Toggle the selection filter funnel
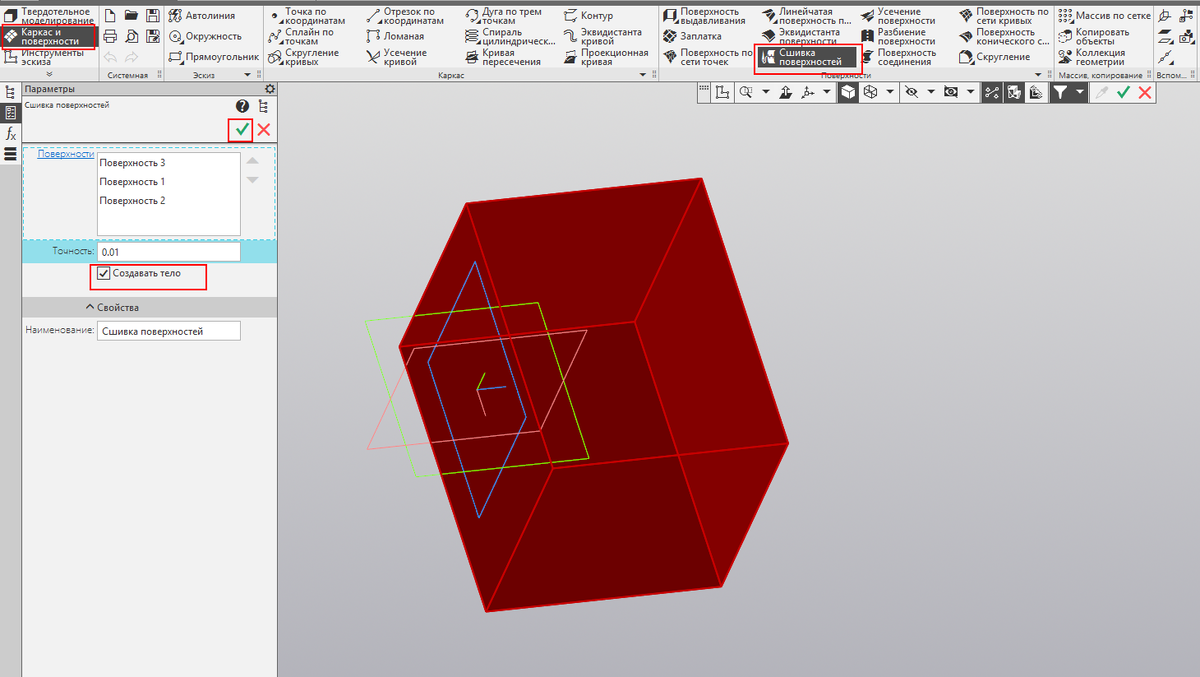This screenshot has height=677, width=1200. pos(1060,92)
